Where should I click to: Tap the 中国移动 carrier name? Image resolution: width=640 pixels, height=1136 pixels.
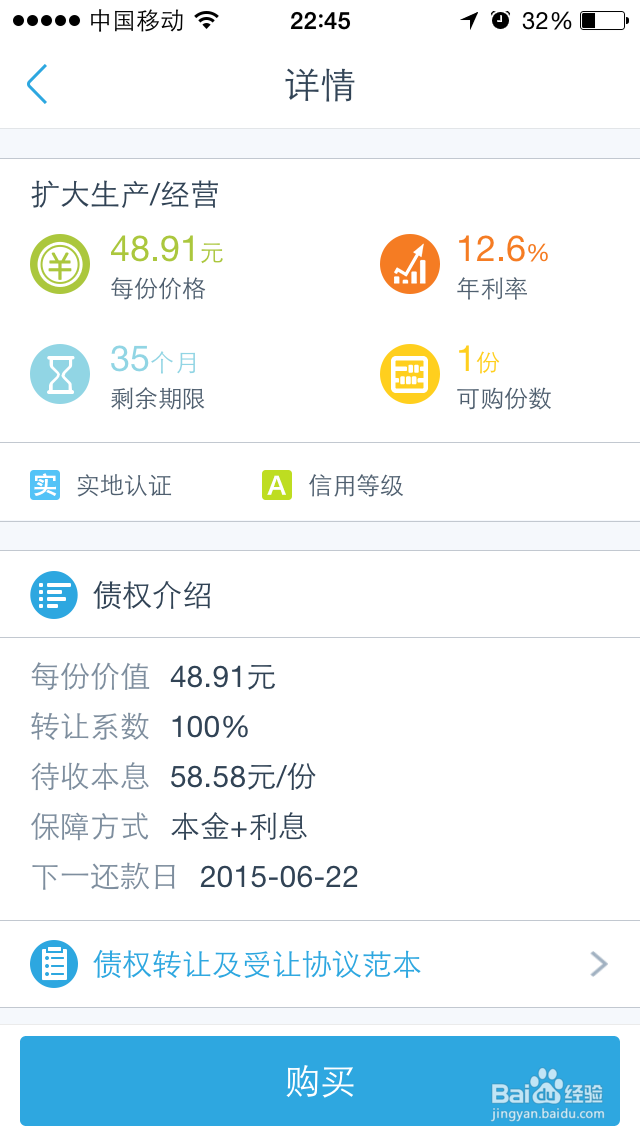[137, 20]
